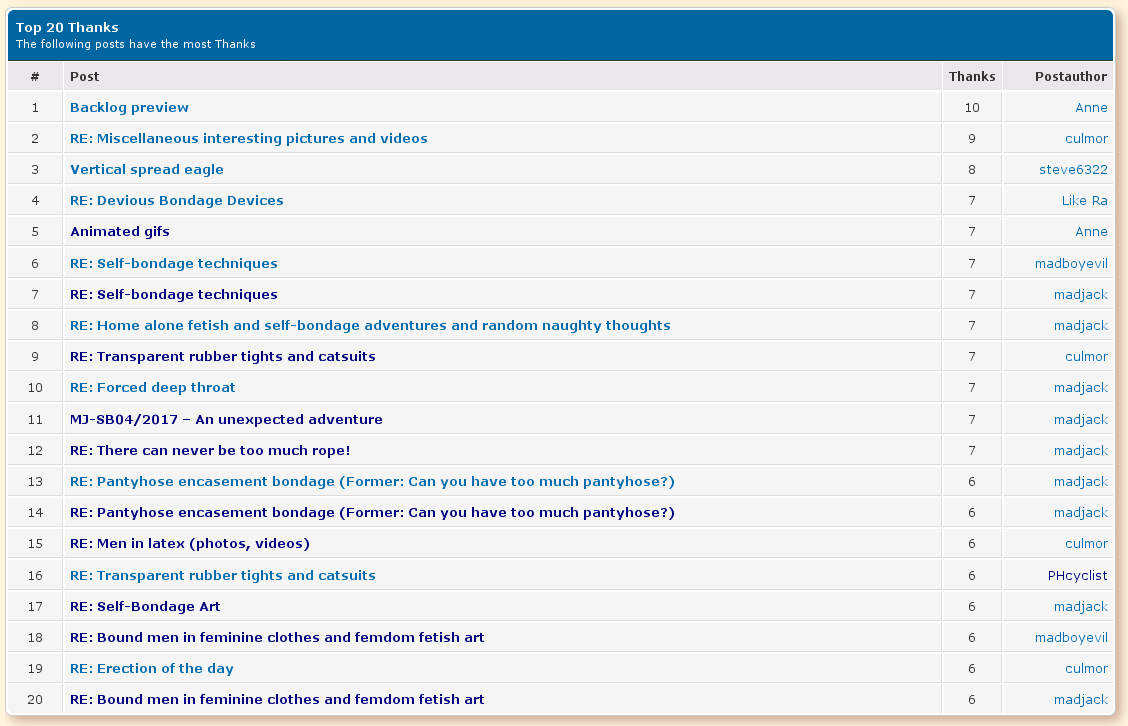
Task: Open "RE: Miscellaneous interesting pictures and videos" post
Action: [x=248, y=138]
